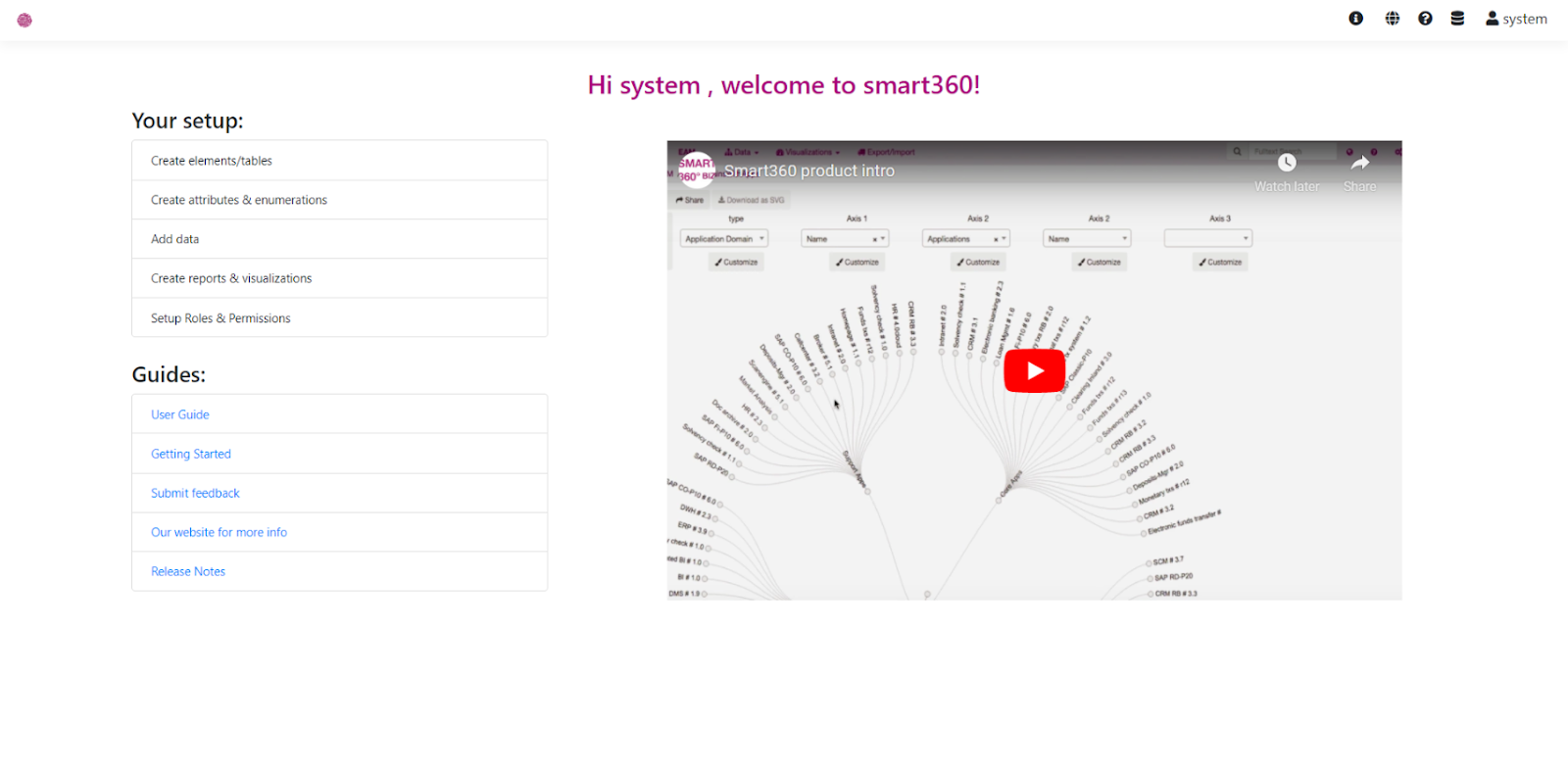The height and width of the screenshot is (775, 1568).
Task: Click the video channel avatar logo
Action: (696, 170)
